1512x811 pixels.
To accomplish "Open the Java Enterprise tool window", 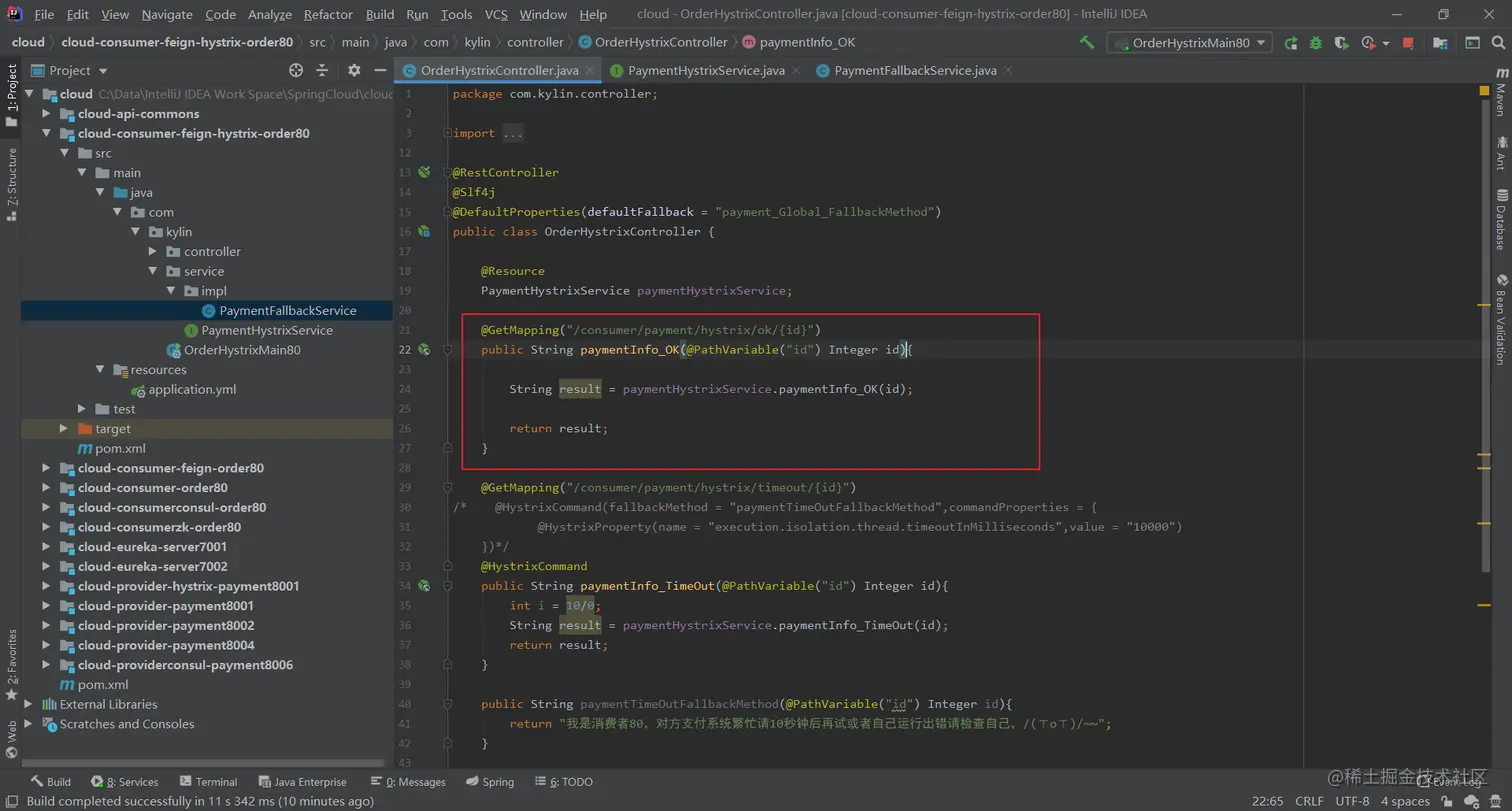I will tap(303, 782).
